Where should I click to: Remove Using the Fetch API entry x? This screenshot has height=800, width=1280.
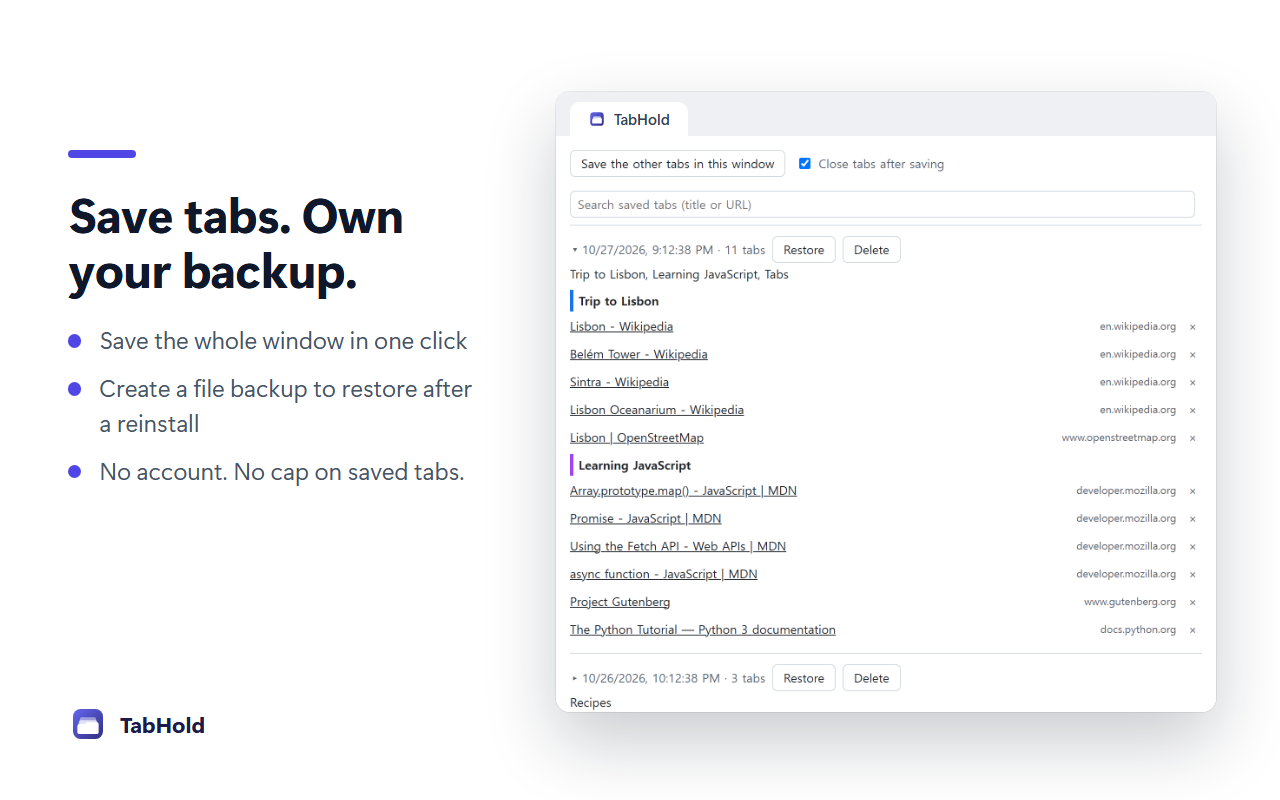click(1193, 548)
